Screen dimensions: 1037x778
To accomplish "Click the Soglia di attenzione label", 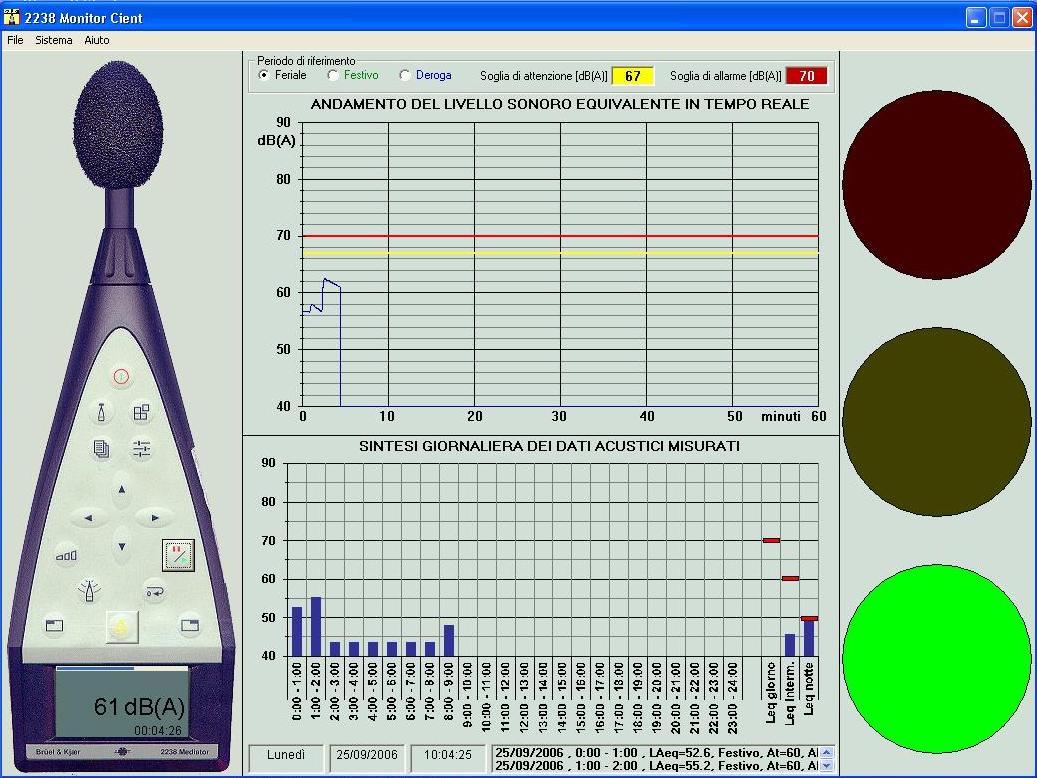I will click(x=544, y=76).
